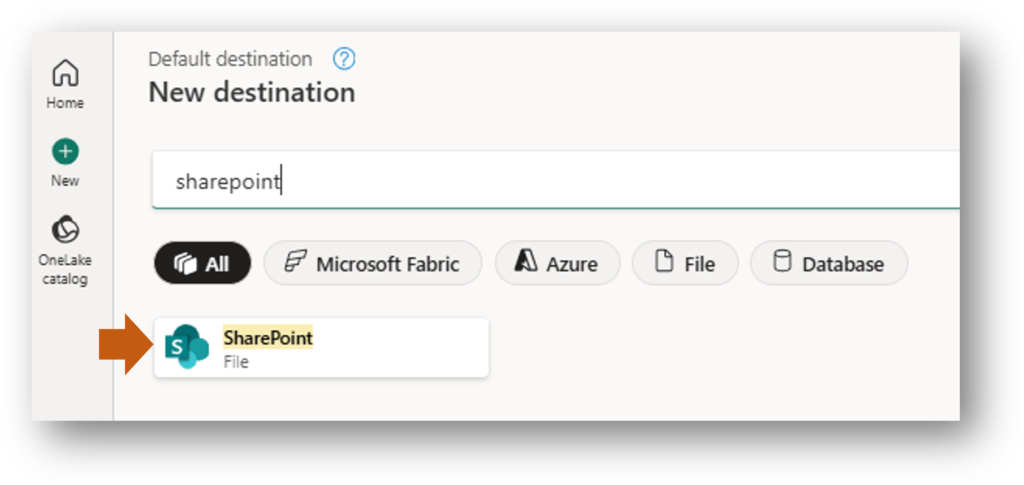This screenshot has height=485, width=1024.
Task: Filter by Microsoft Fabric
Action: (373, 263)
